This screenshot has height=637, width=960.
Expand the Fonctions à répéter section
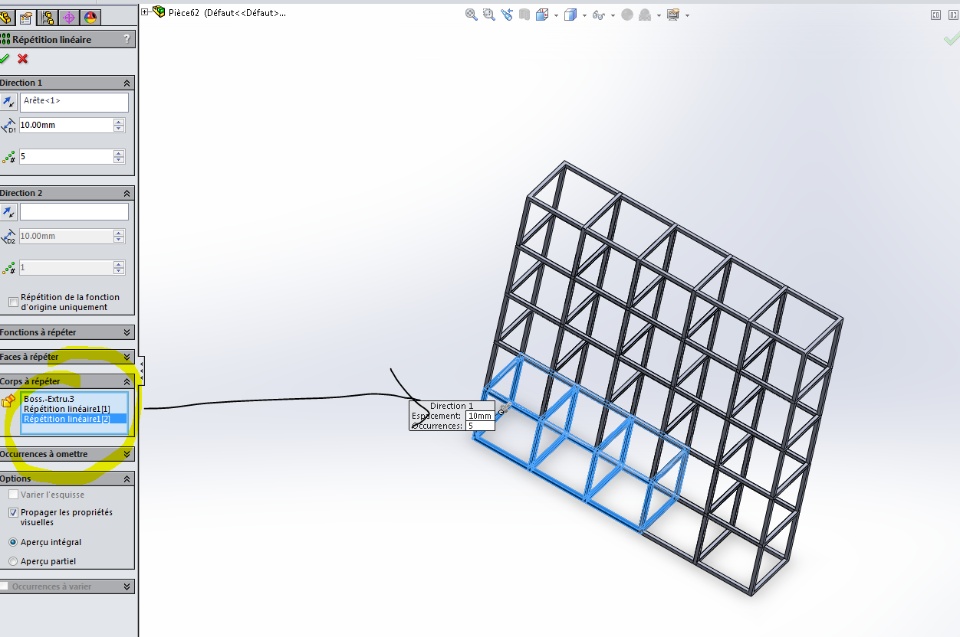coord(127,332)
